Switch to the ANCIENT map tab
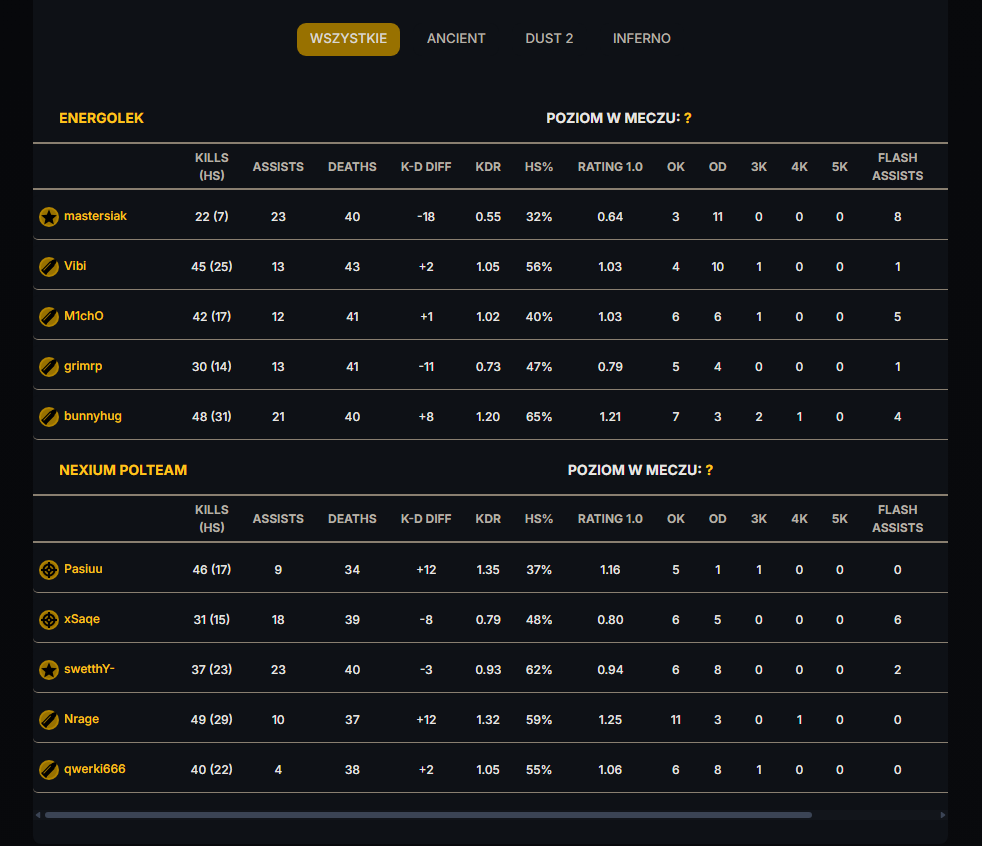 pyautogui.click(x=456, y=39)
